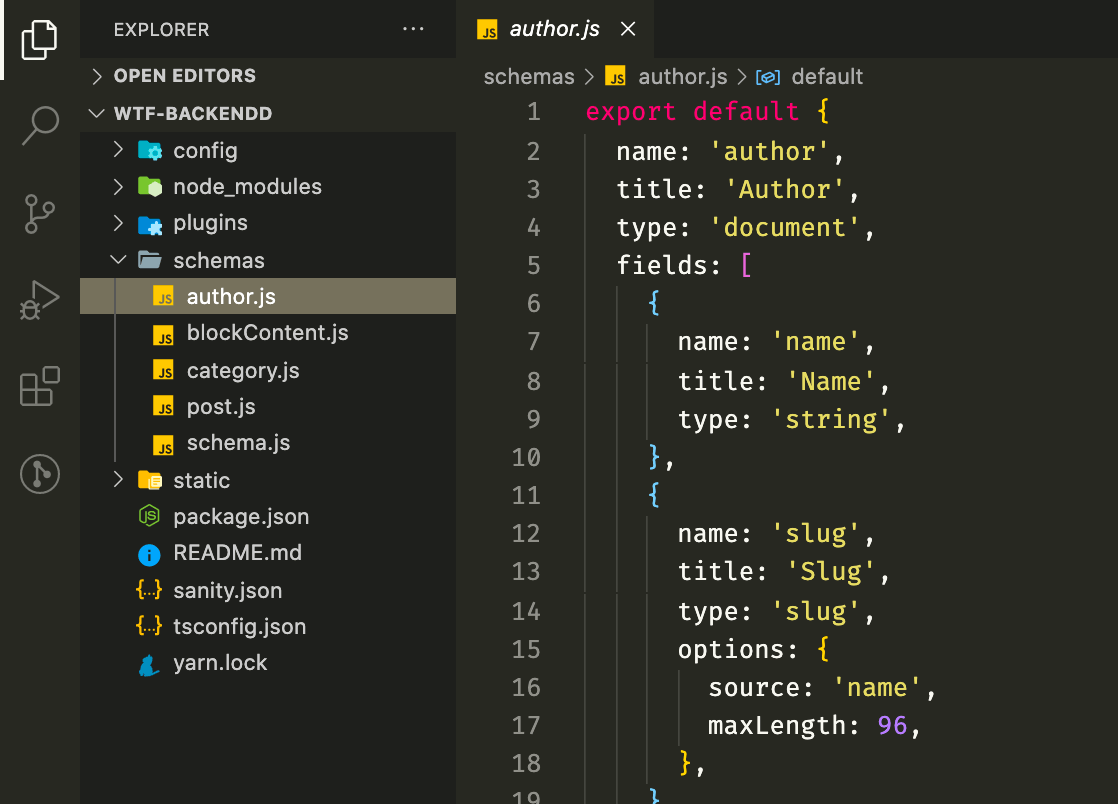Click line number 10 in the gutter
Screen dimensions: 1118x804
tap(526, 458)
